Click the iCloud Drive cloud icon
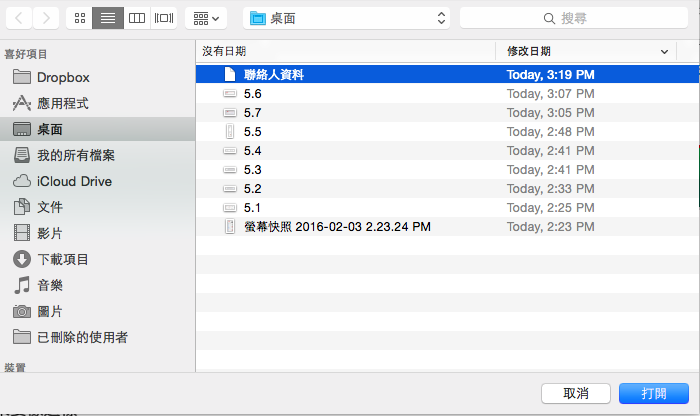The height and width of the screenshot is (416, 700). click(22, 181)
